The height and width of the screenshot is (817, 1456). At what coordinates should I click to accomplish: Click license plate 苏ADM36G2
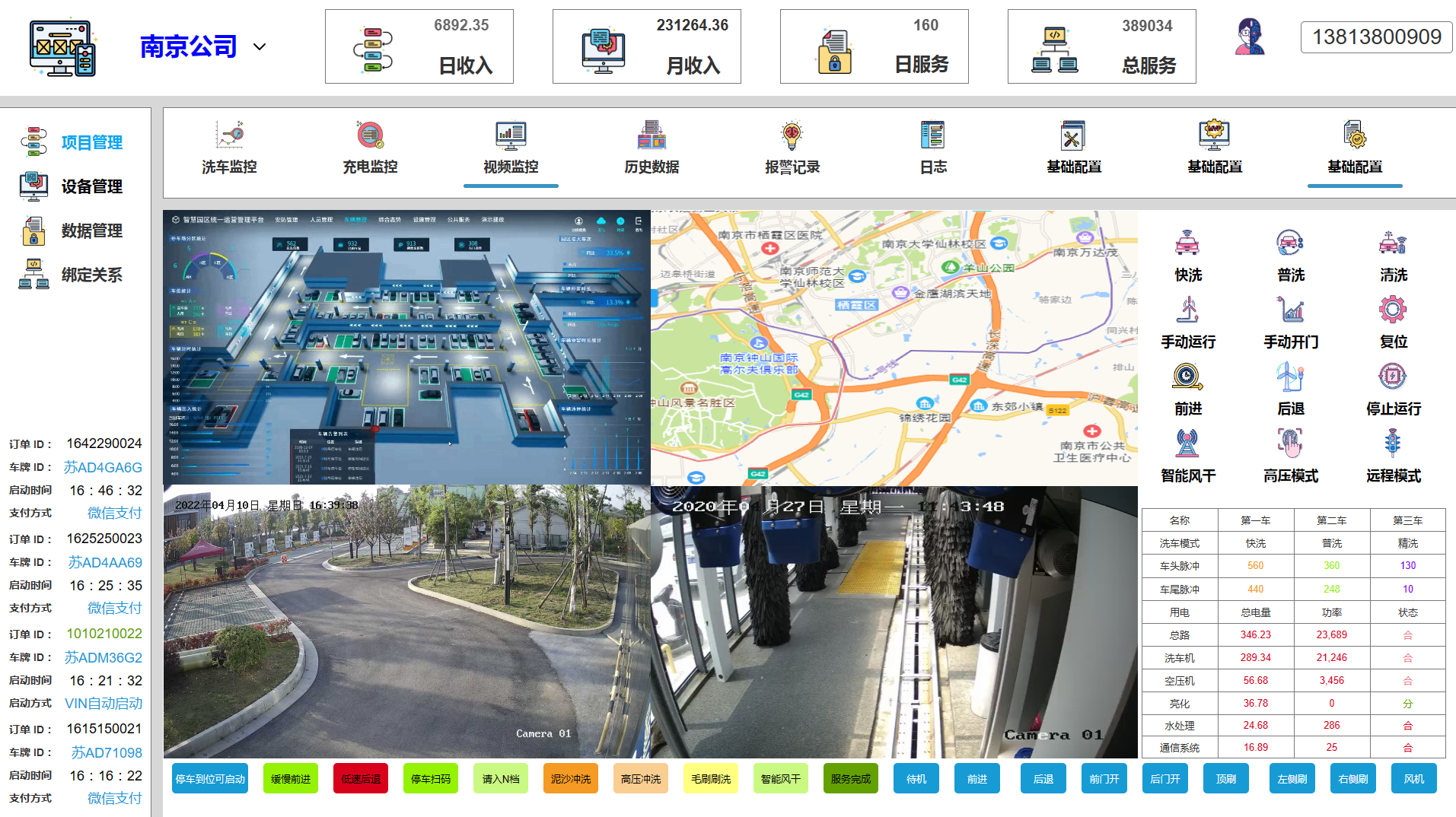coord(103,657)
